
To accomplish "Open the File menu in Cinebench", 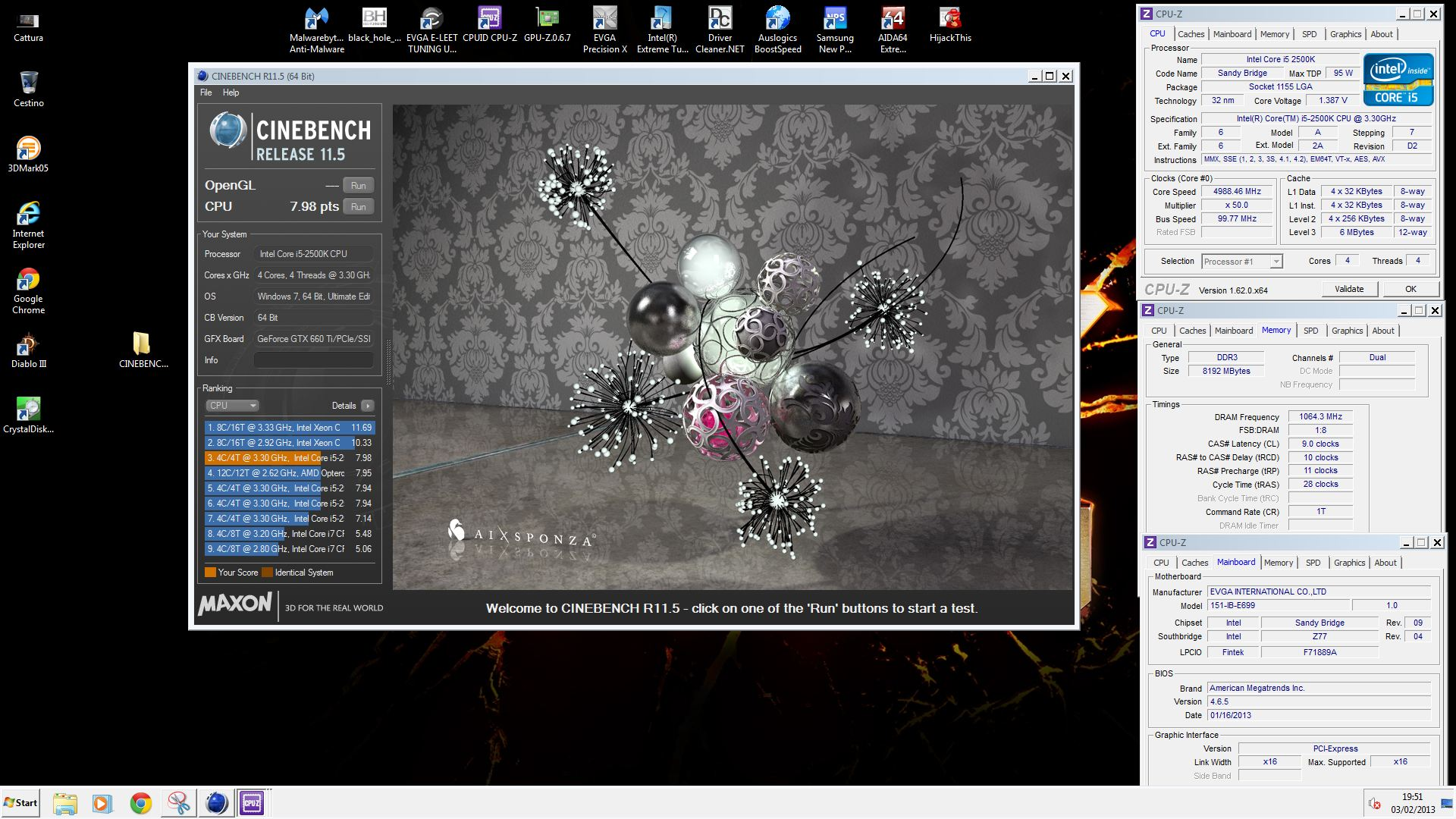I will (x=206, y=93).
